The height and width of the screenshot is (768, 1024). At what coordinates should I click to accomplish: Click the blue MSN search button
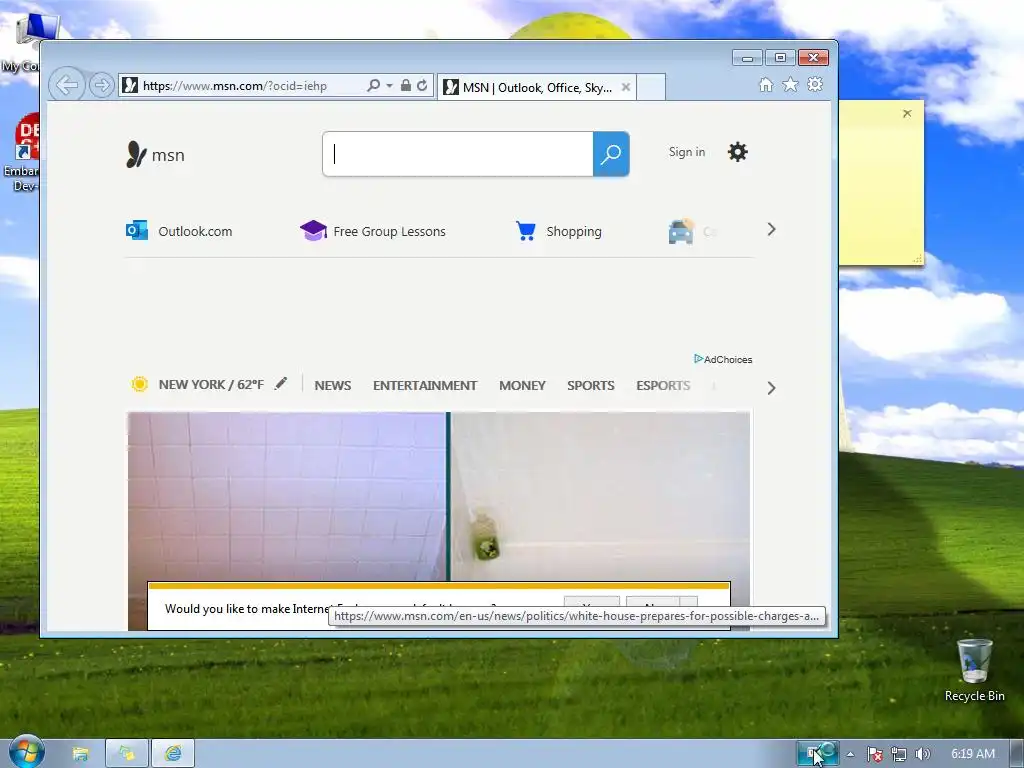(x=611, y=154)
